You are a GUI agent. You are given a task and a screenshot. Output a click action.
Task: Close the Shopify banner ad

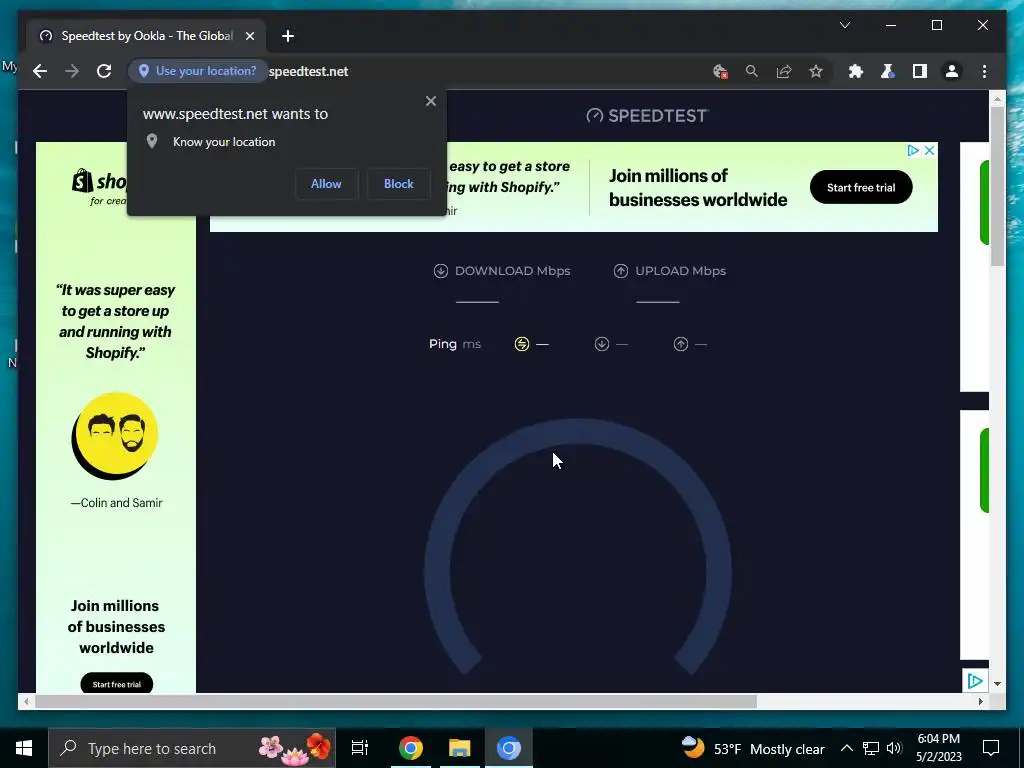[x=930, y=151]
